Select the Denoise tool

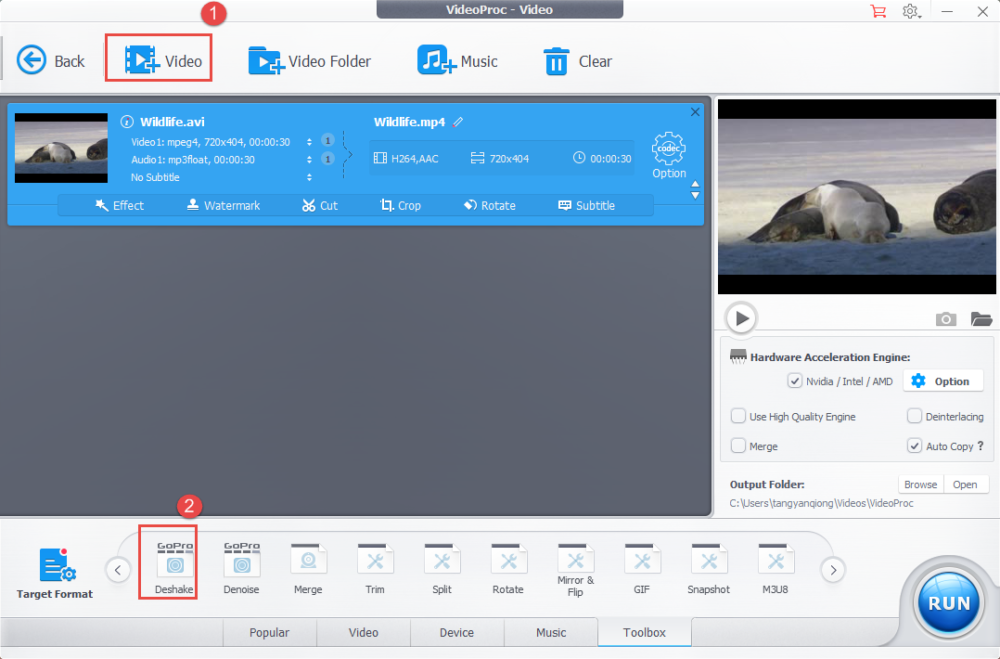[x=241, y=568]
